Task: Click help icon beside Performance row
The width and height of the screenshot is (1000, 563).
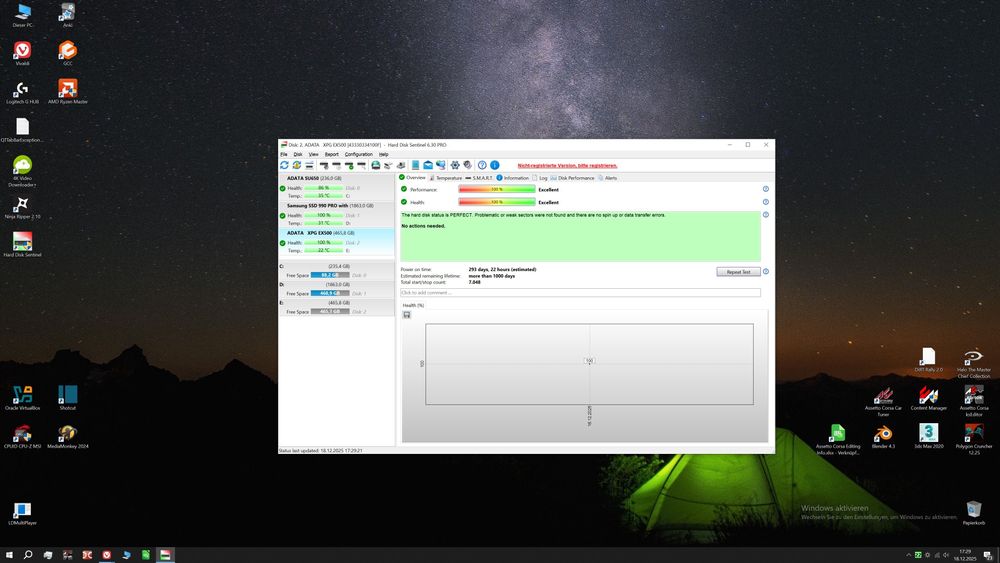Action: pyautogui.click(x=766, y=189)
